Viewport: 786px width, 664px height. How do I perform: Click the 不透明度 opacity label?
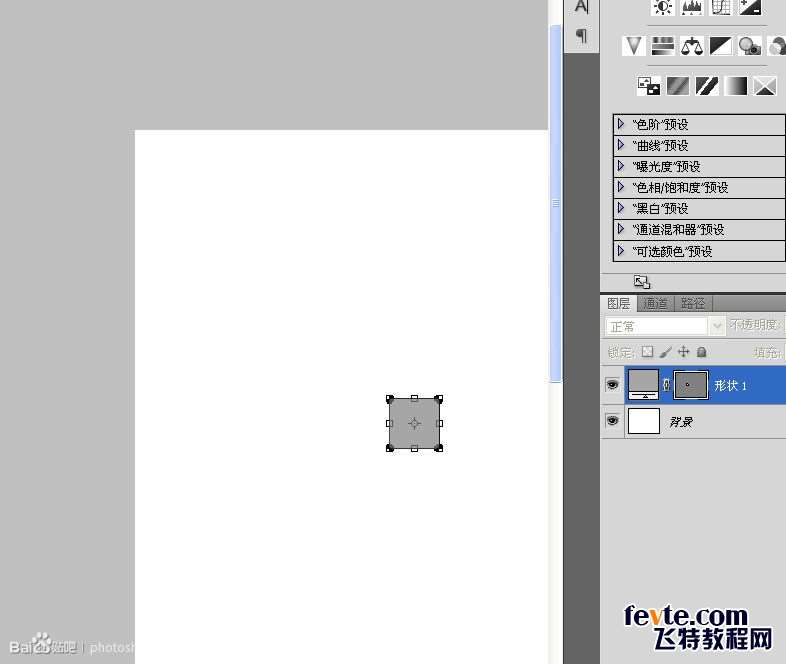753,325
